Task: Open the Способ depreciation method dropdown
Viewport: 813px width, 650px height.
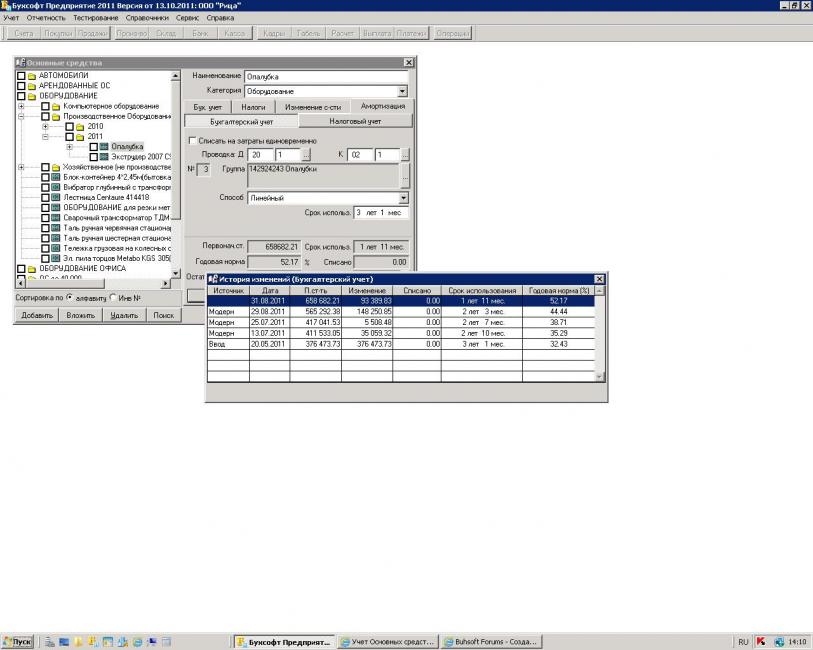Action: [402, 198]
